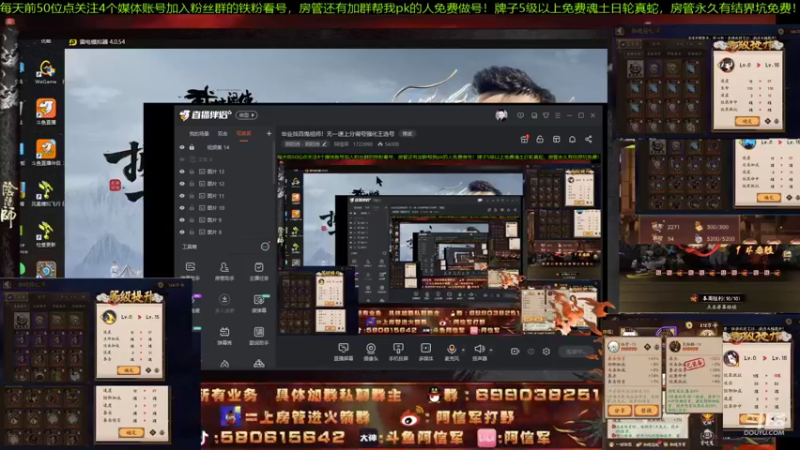The height and width of the screenshot is (450, 800).
Task: Open the 检查更新 desktop icon
Action: pyautogui.click(x=45, y=235)
